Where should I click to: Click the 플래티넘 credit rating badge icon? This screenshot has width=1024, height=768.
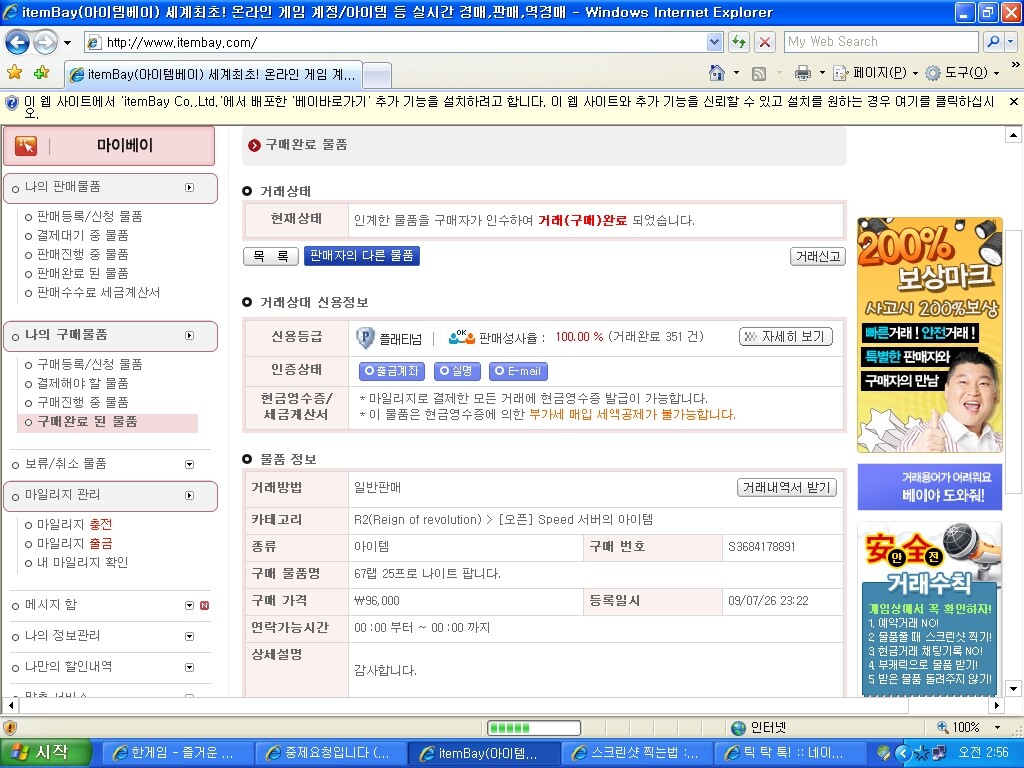365,337
